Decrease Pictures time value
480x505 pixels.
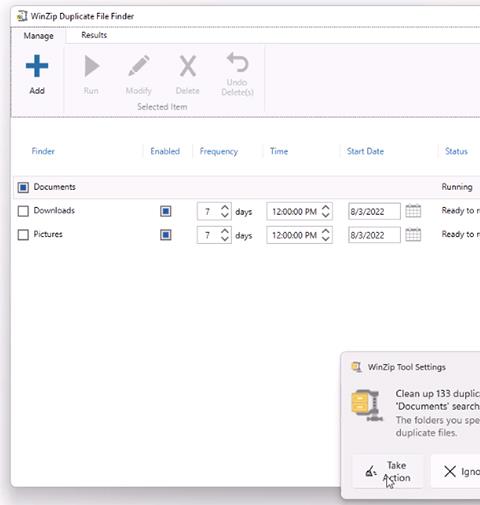coord(326,239)
